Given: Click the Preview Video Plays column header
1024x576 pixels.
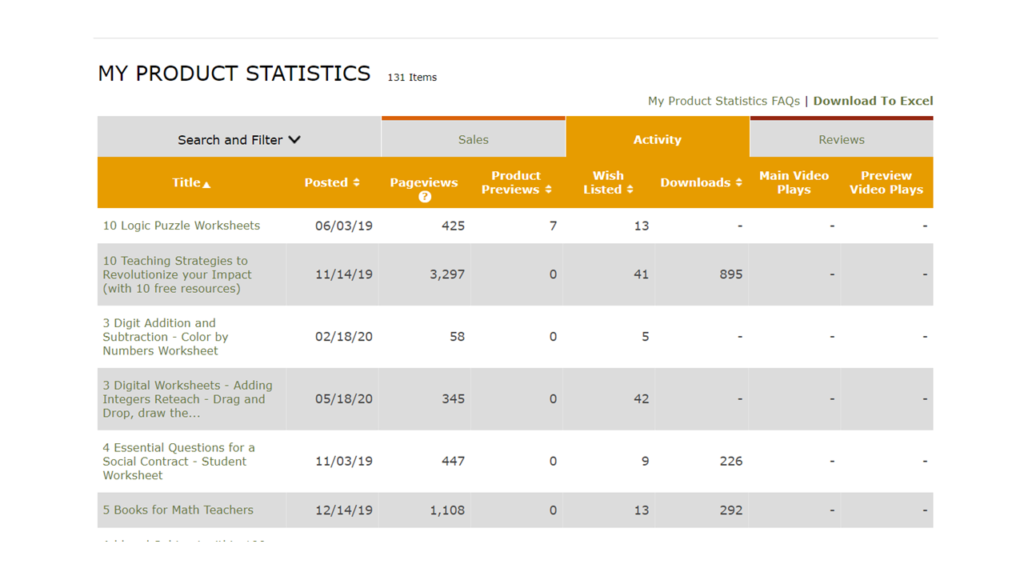Looking at the screenshot, I should coord(886,183).
